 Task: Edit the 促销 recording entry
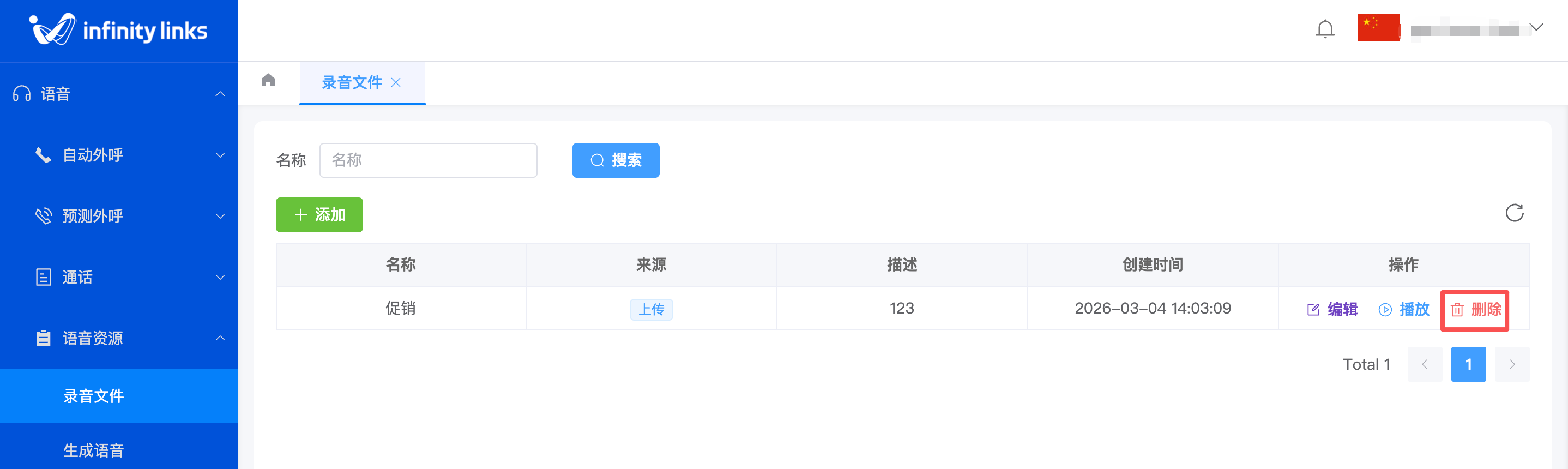tap(1332, 309)
